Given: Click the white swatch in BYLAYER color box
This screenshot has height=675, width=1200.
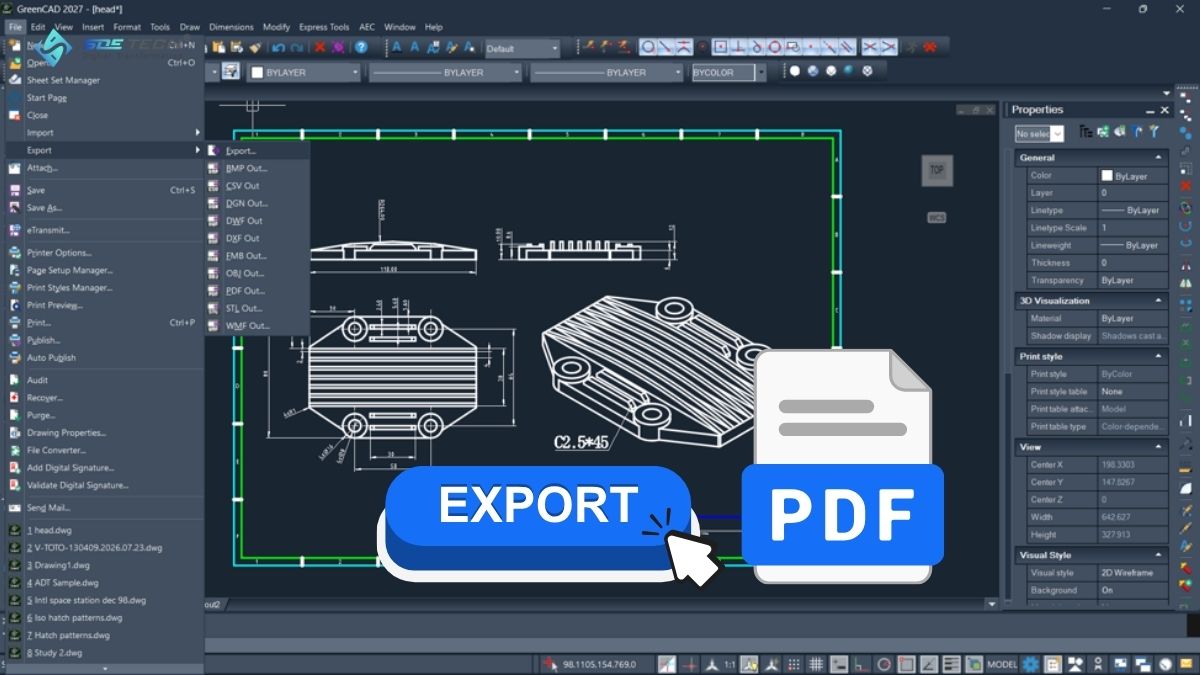Looking at the screenshot, I should point(257,72).
